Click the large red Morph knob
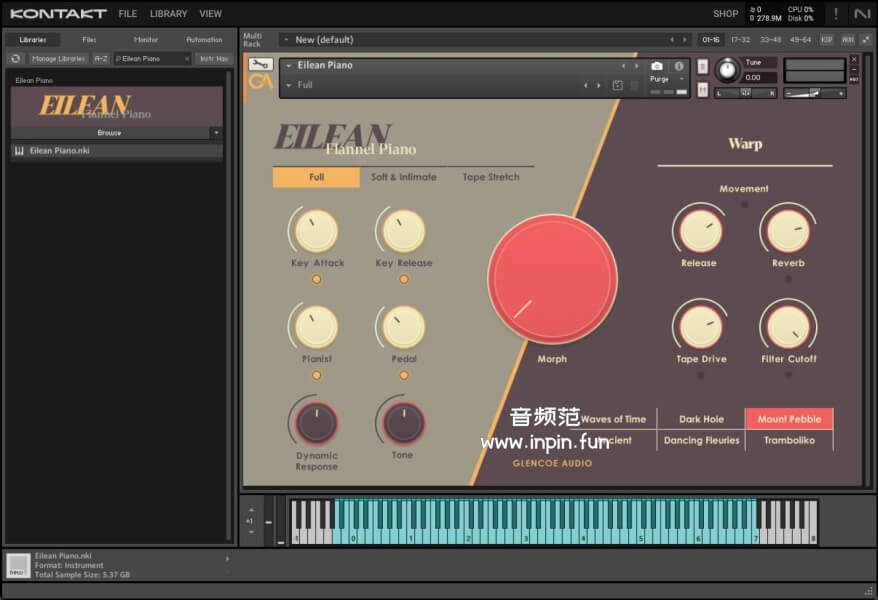This screenshot has width=878, height=600. pos(552,279)
